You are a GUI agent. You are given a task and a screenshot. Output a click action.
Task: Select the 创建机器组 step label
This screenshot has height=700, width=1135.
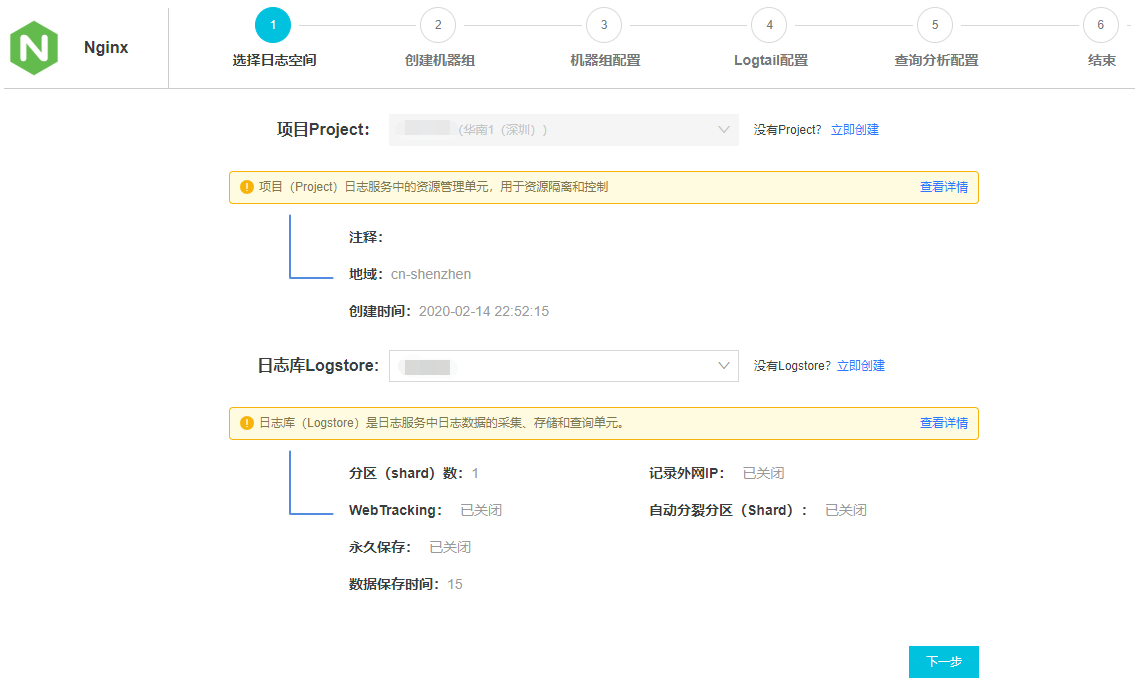tap(439, 60)
